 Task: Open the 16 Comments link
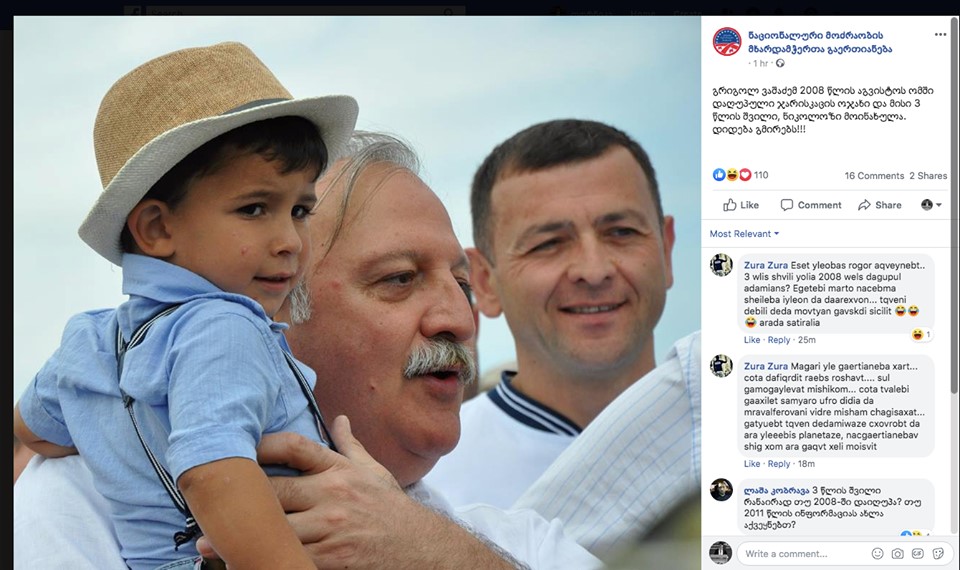click(x=874, y=176)
